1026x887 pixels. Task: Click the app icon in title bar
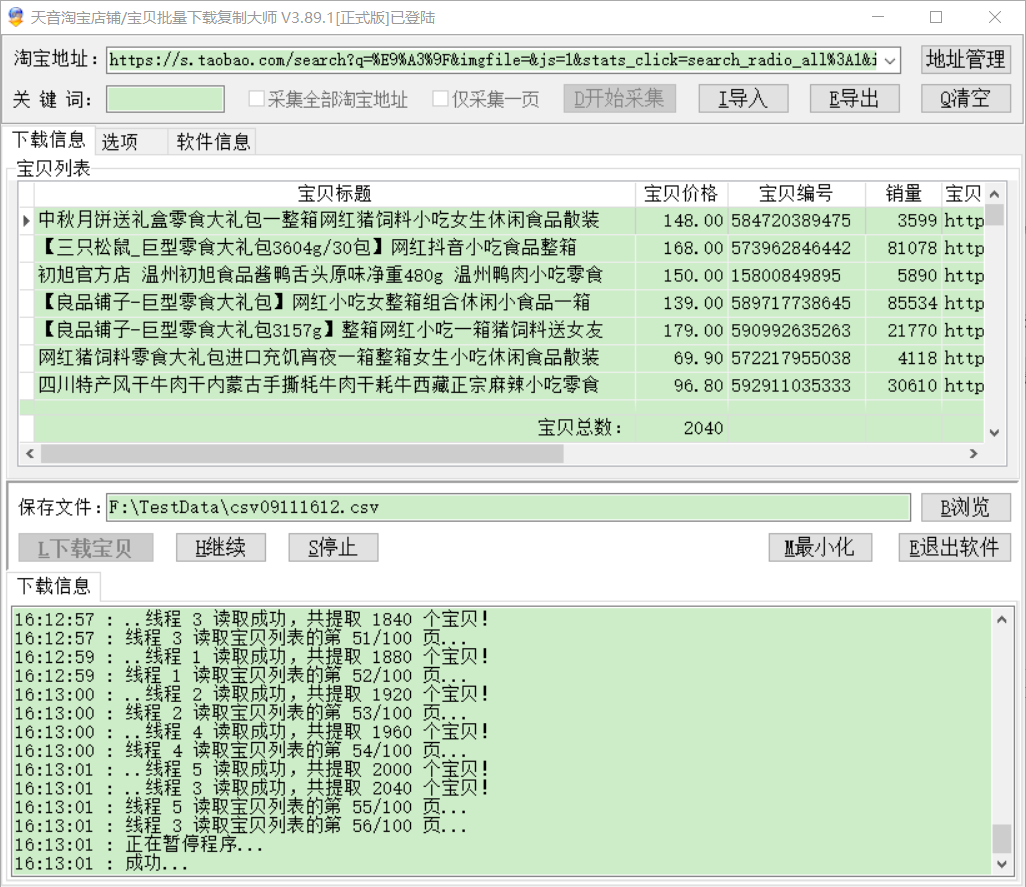tap(15, 17)
